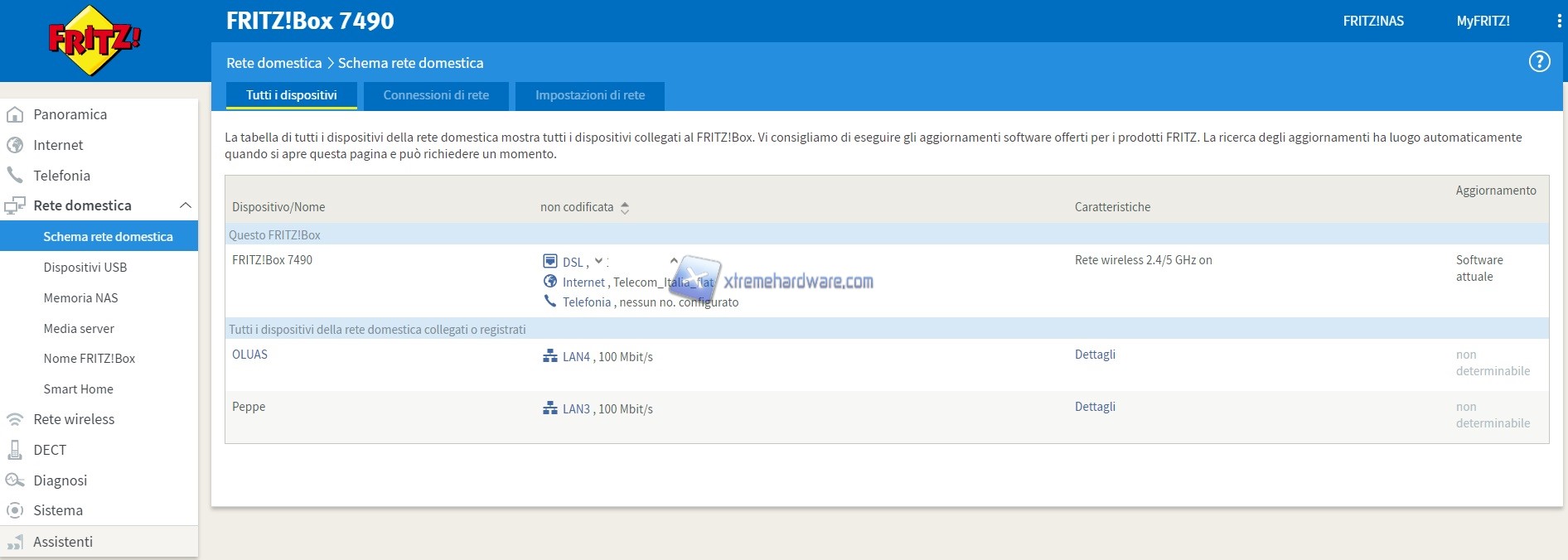The width and height of the screenshot is (1568, 560).
Task: Click the Assistenti wizard icon
Action: [x=15, y=542]
